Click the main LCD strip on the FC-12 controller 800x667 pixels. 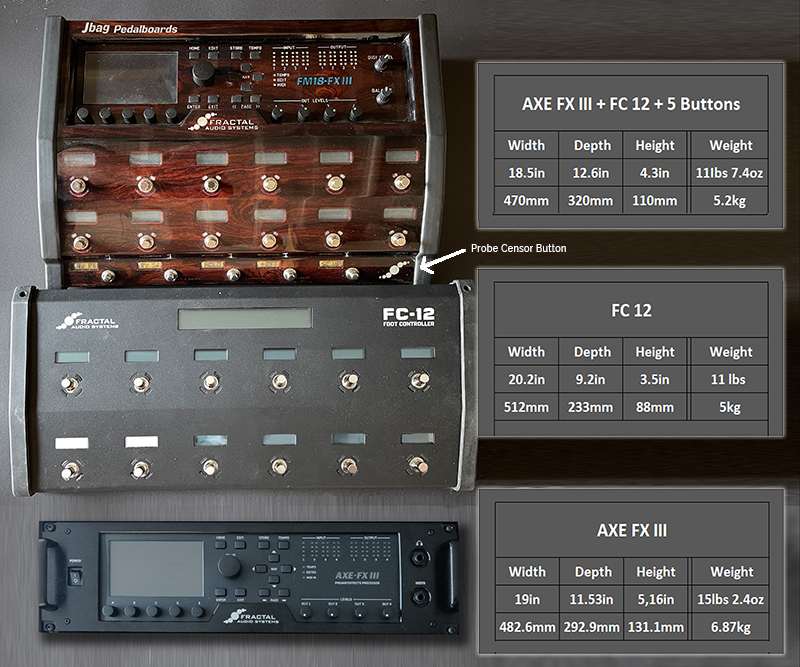pos(245,318)
